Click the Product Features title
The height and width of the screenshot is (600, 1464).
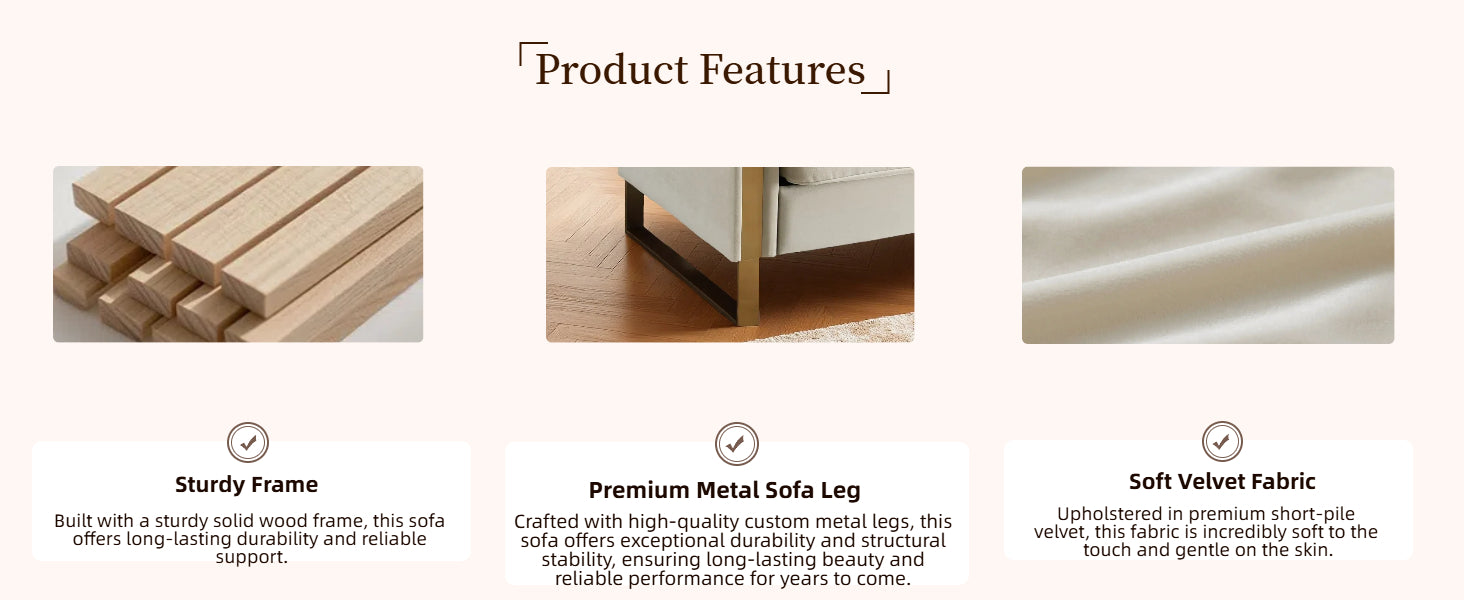[x=700, y=70]
